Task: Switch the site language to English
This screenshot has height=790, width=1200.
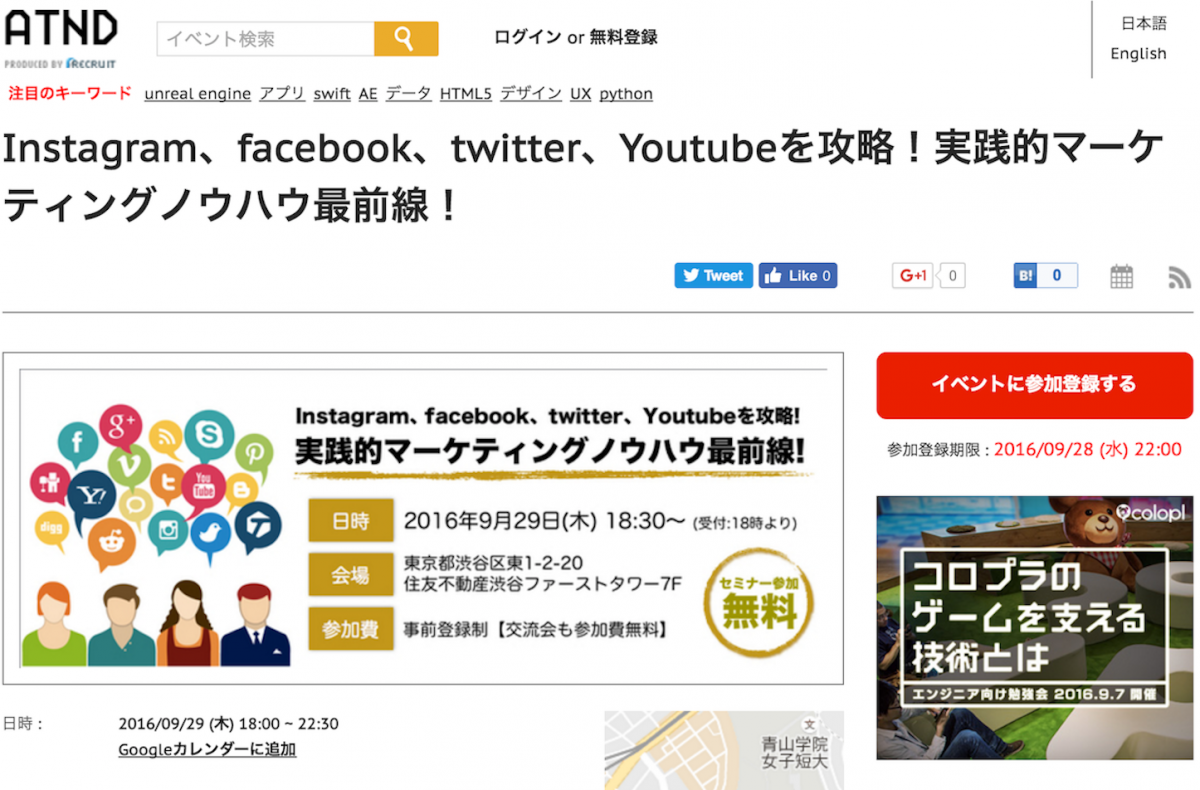Action: tap(1138, 54)
